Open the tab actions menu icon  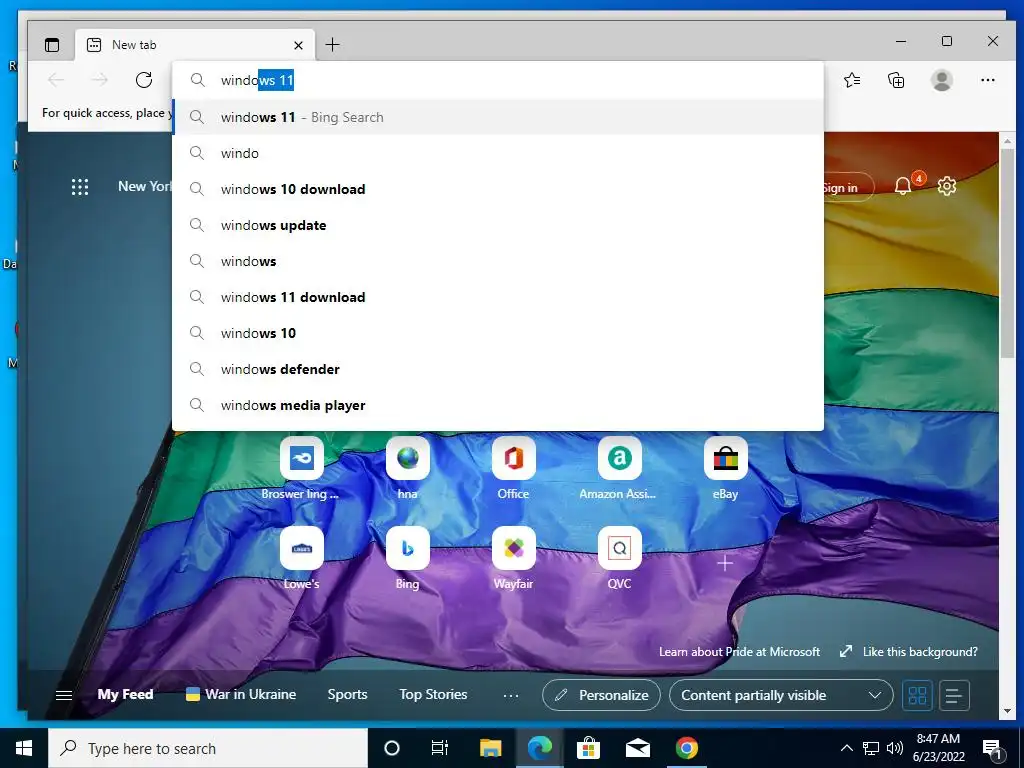coord(52,45)
